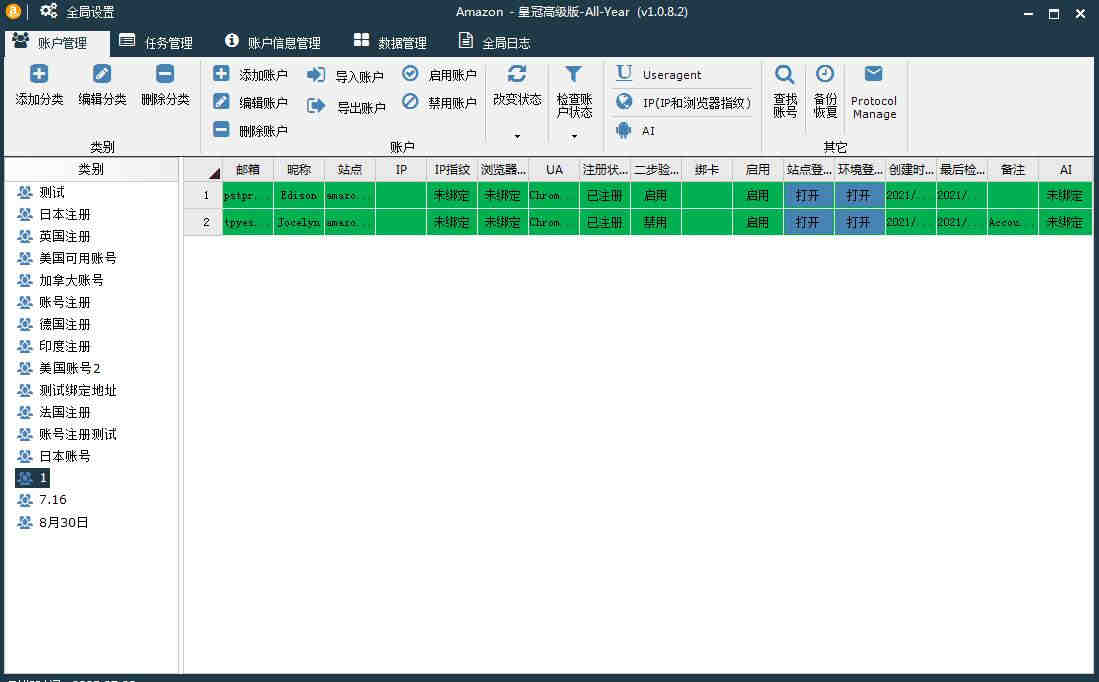Image resolution: width=1099 pixels, height=682 pixels.
Task: Click the 绑卡 column header
Action: tap(706, 170)
